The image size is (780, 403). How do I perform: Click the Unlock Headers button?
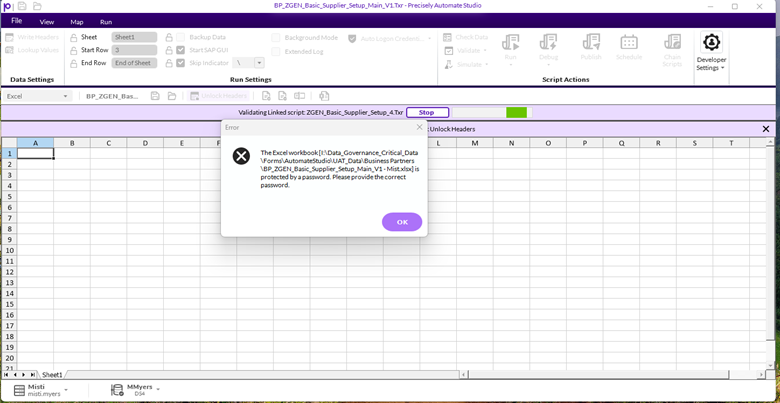pyautogui.click(x=219, y=96)
